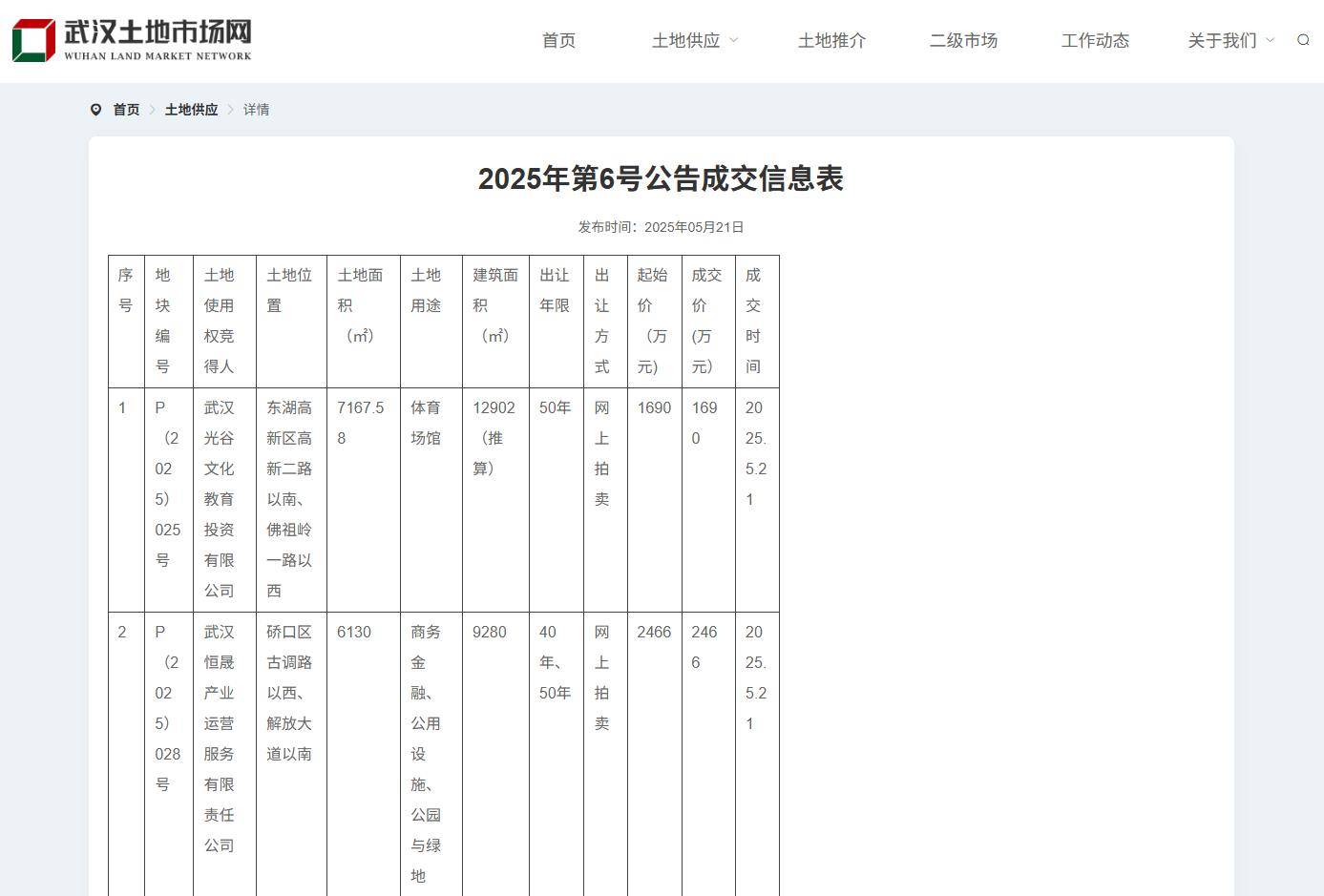Click the 起始价 column header
The height and width of the screenshot is (896, 1324).
tap(653, 321)
